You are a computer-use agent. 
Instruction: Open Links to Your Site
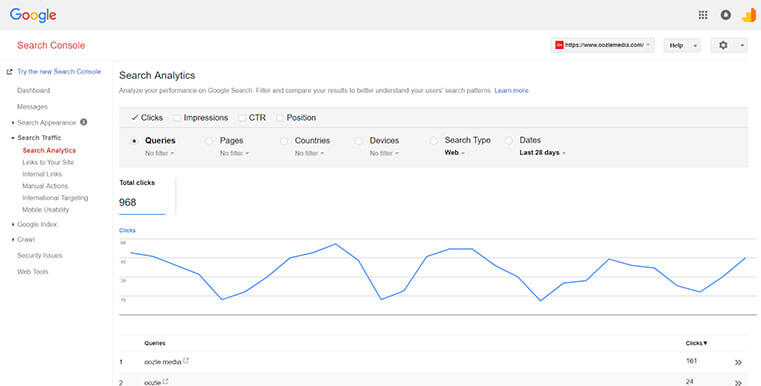(48, 162)
